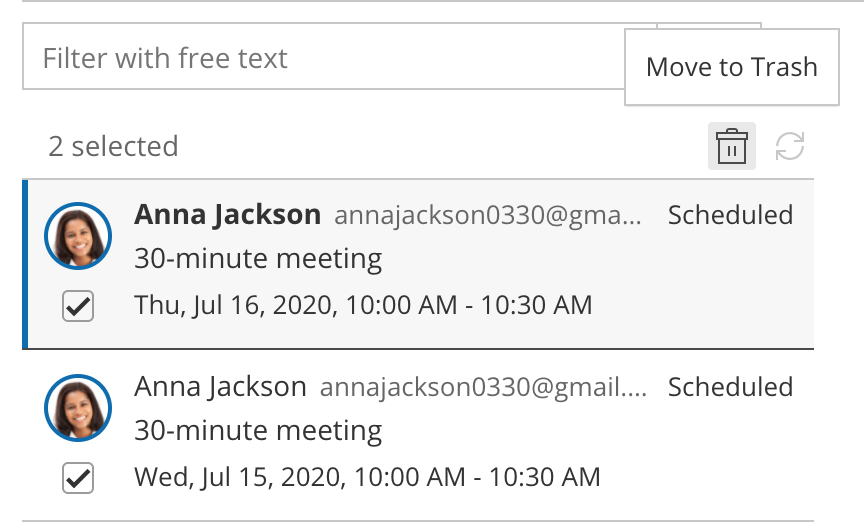Click Scheduled status of the Jul 15 meeting
The image size is (864, 528).
point(730,387)
